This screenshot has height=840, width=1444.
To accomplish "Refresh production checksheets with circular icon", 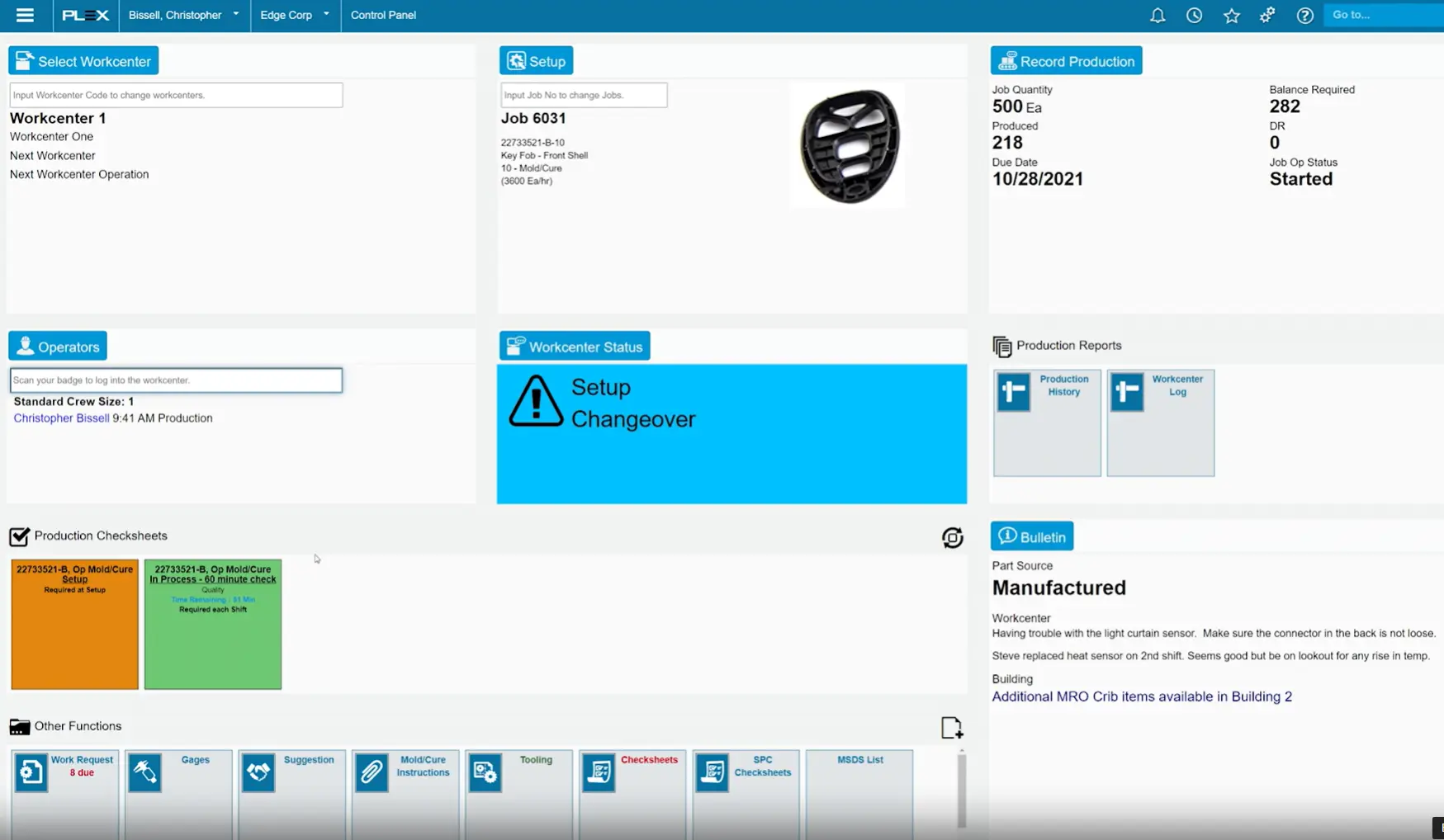I will pyautogui.click(x=952, y=537).
